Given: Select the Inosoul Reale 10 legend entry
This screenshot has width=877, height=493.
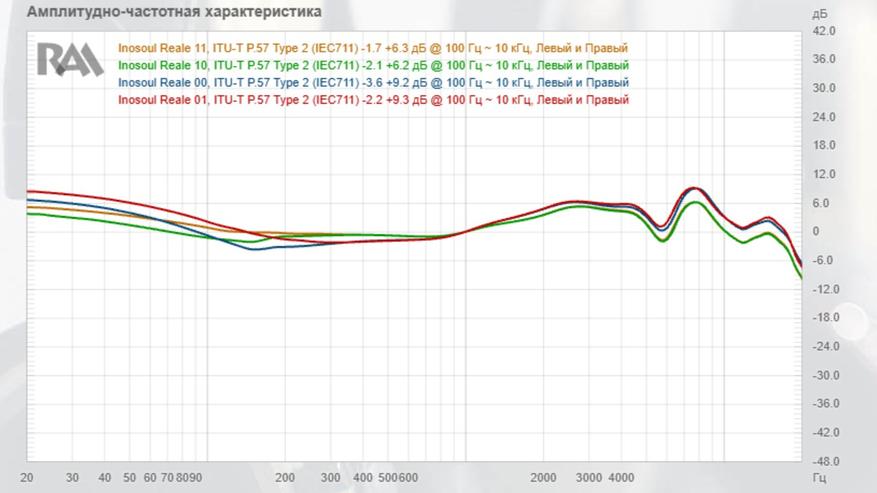Looking at the screenshot, I should pos(374,65).
